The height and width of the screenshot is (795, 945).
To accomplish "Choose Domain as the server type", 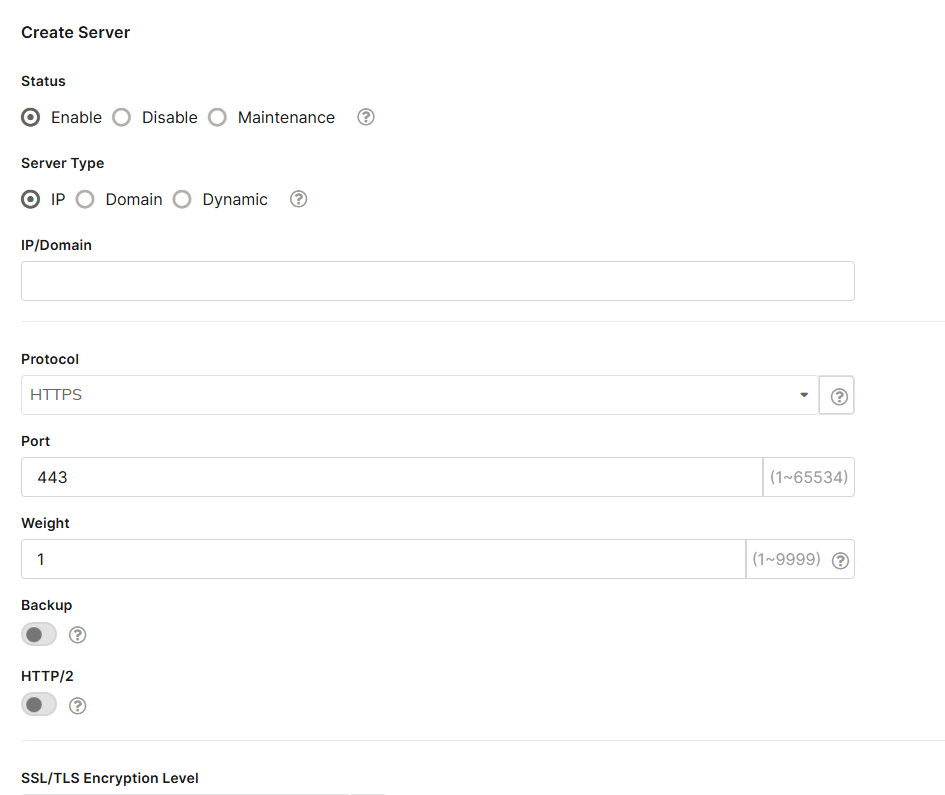I will tap(85, 199).
